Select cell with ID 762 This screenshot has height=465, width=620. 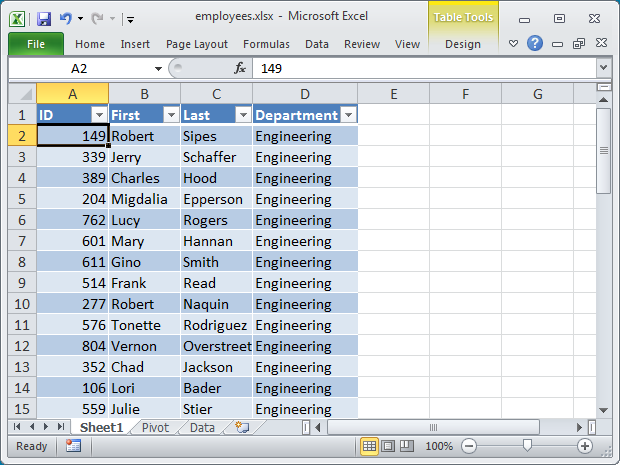point(72,220)
